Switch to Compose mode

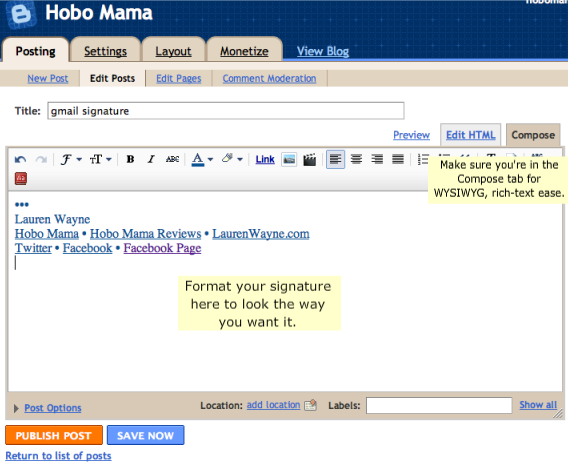click(x=533, y=135)
